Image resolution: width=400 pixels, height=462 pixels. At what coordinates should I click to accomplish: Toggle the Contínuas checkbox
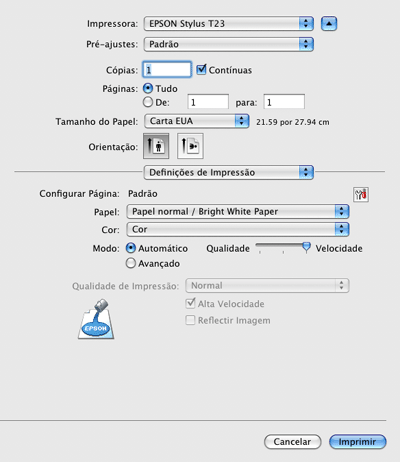[x=201, y=70]
